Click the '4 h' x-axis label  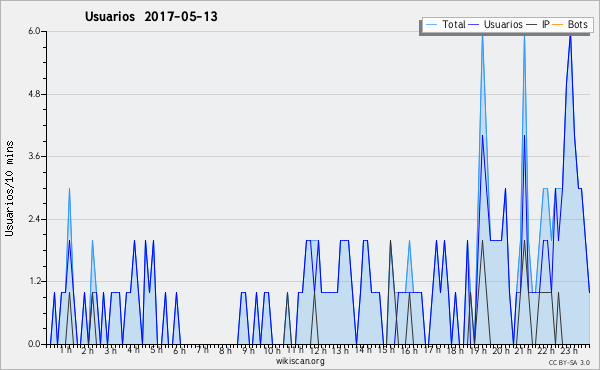[x=134, y=350]
